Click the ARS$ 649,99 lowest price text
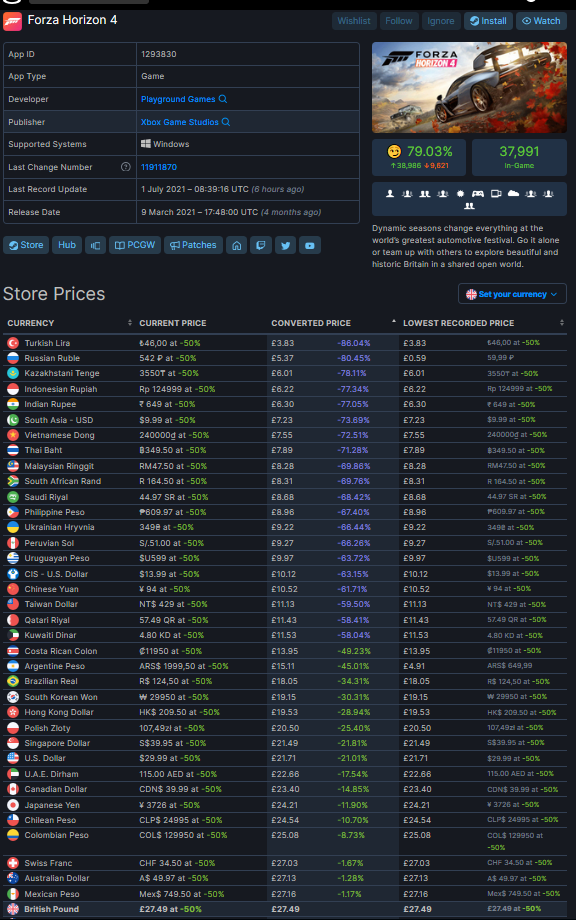 509,666
